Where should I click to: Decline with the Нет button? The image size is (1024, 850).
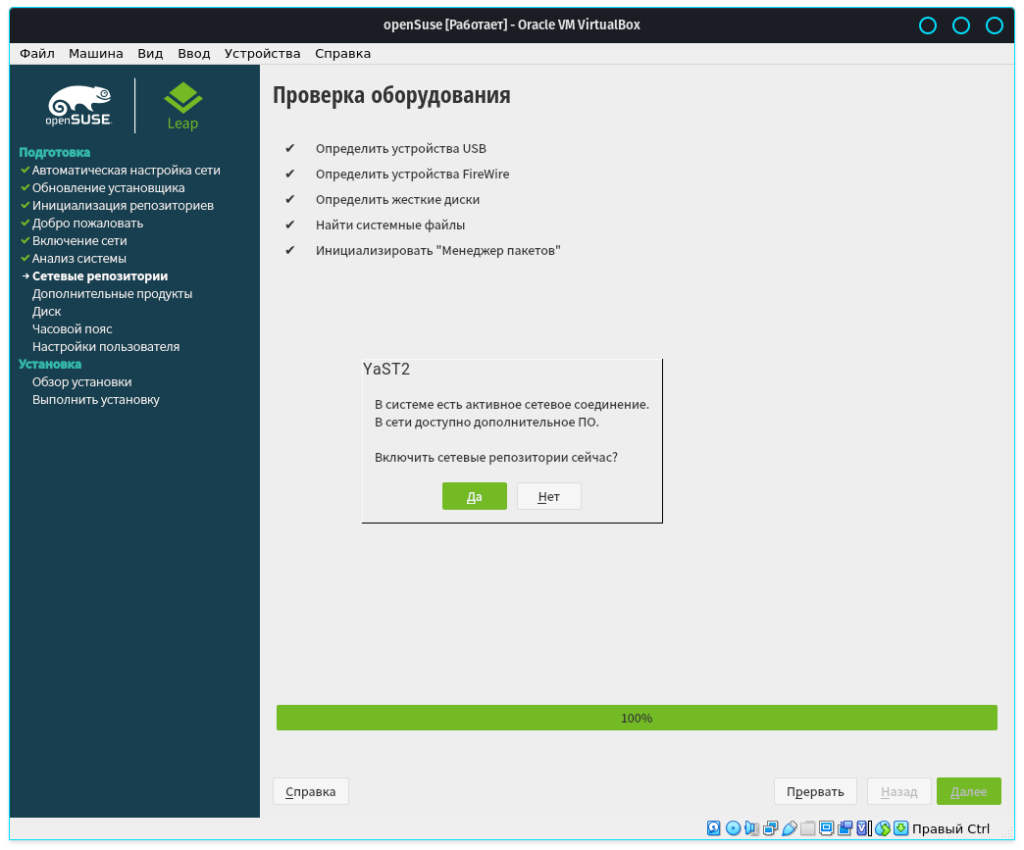coord(549,496)
